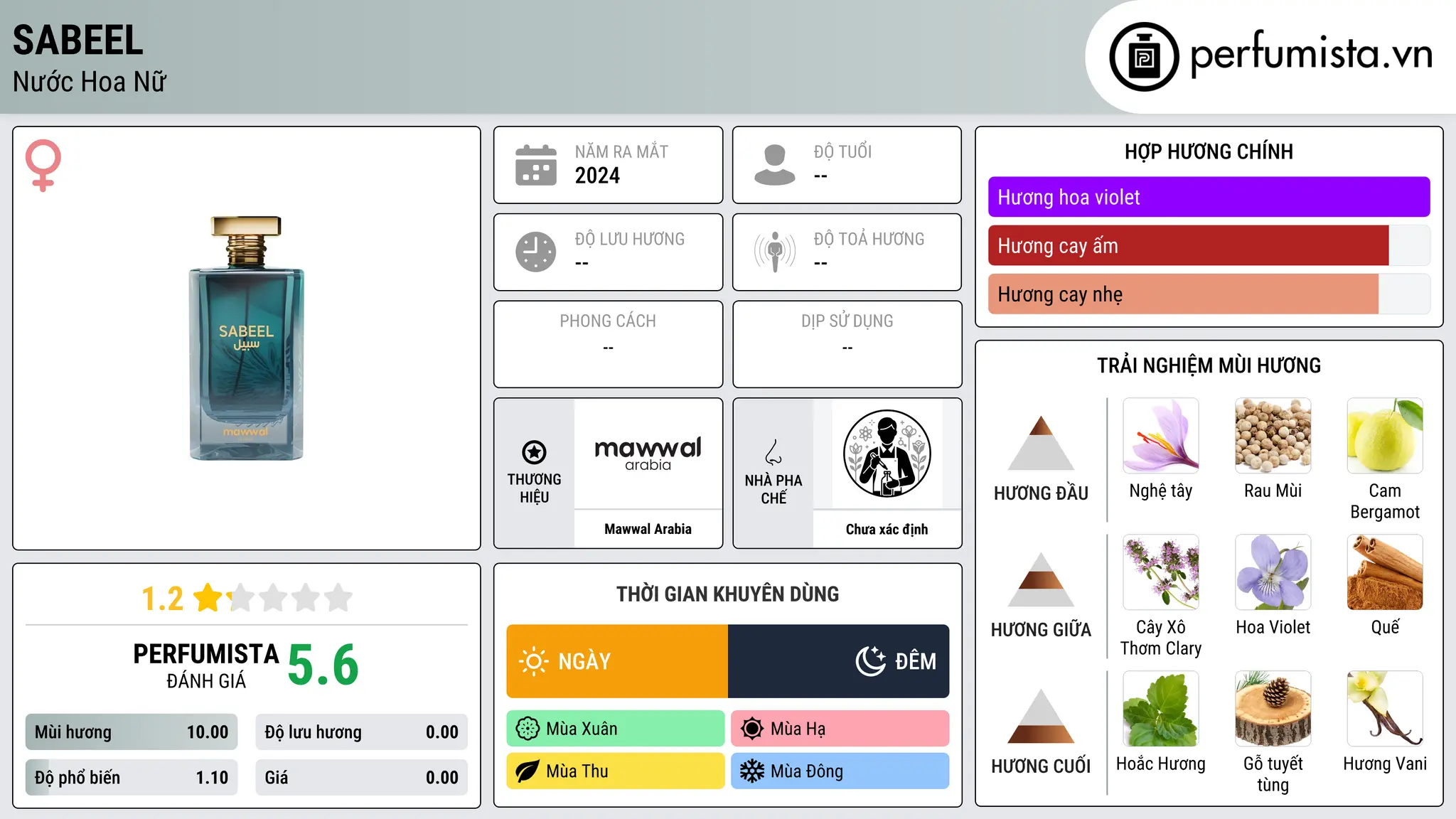Open the Quế cinnamon note image

1385,572
